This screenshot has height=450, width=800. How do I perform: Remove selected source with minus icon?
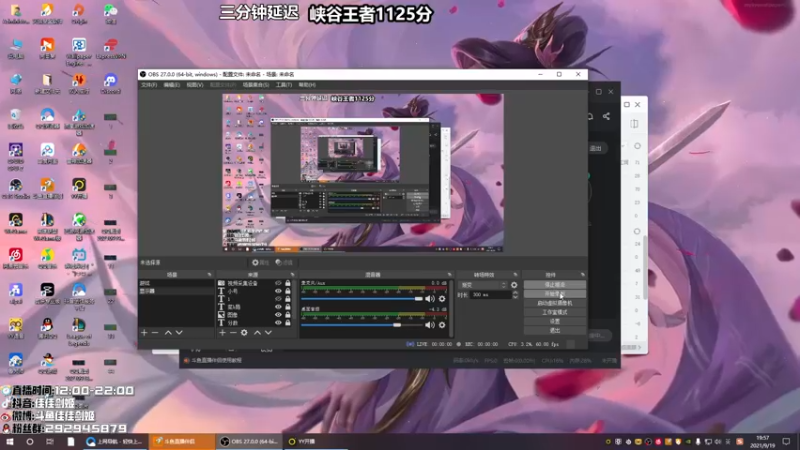233,333
